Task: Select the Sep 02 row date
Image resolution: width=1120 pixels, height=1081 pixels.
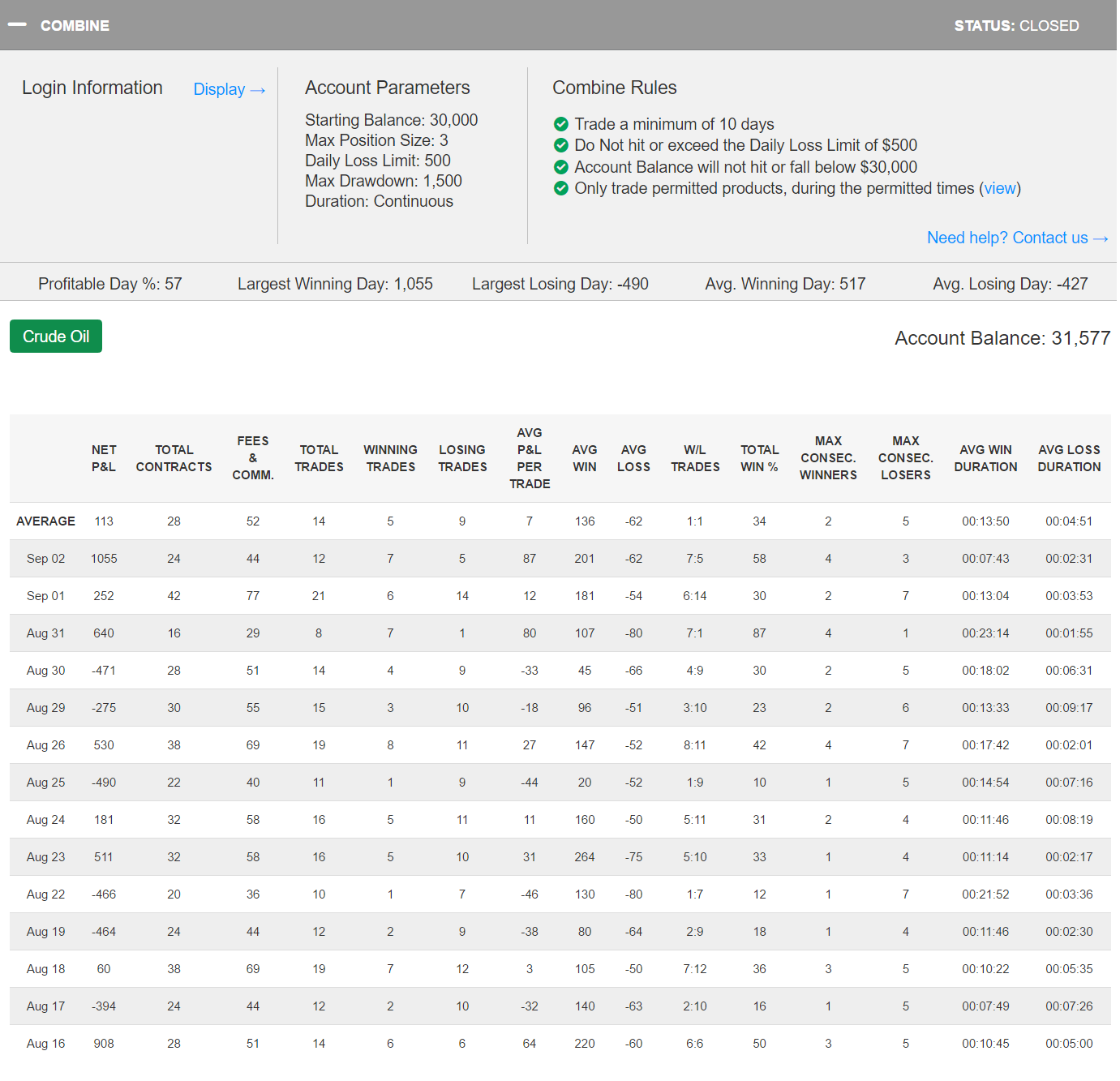Action: (x=45, y=559)
